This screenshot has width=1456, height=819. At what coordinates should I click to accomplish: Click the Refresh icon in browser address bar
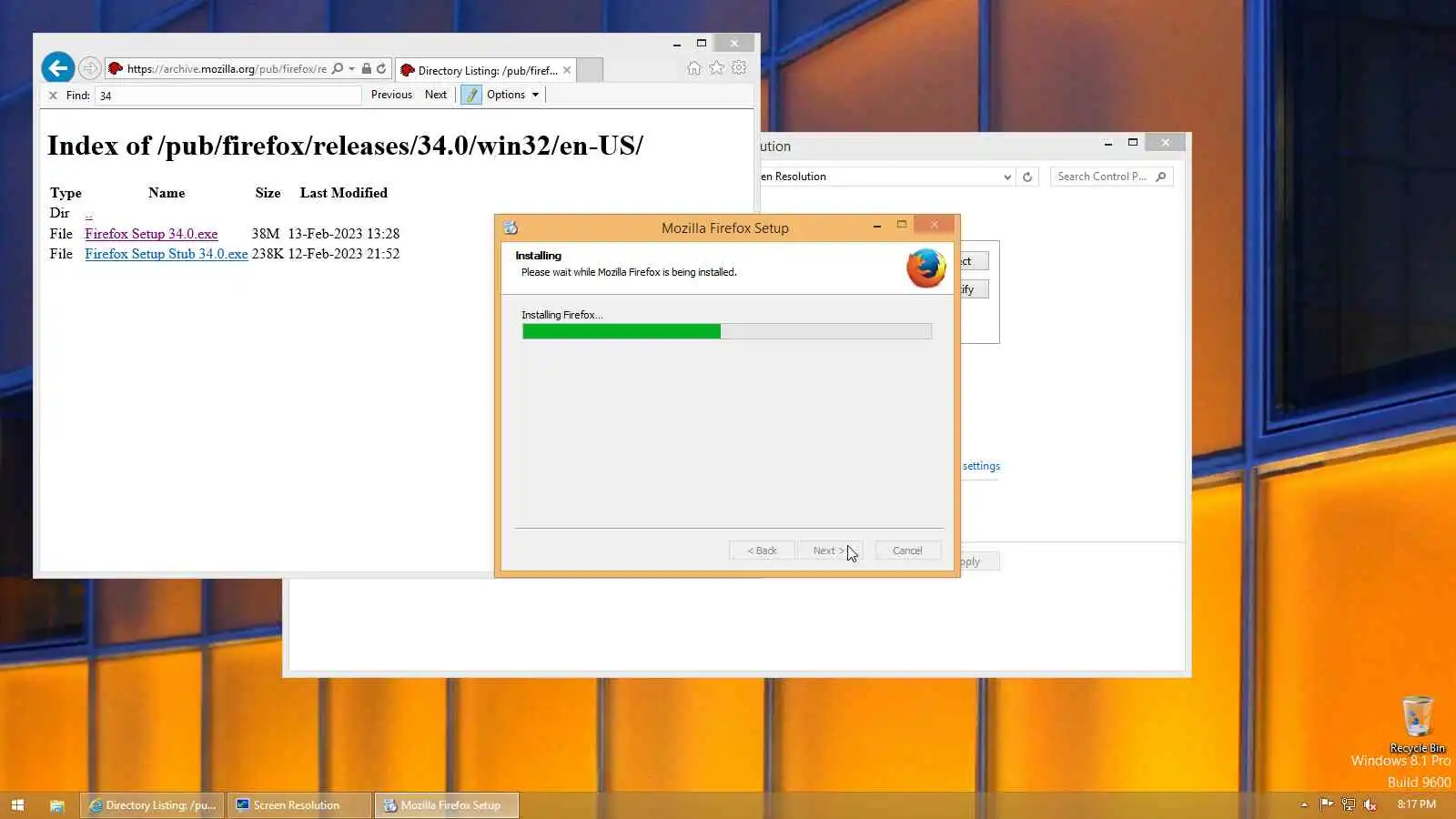381,68
